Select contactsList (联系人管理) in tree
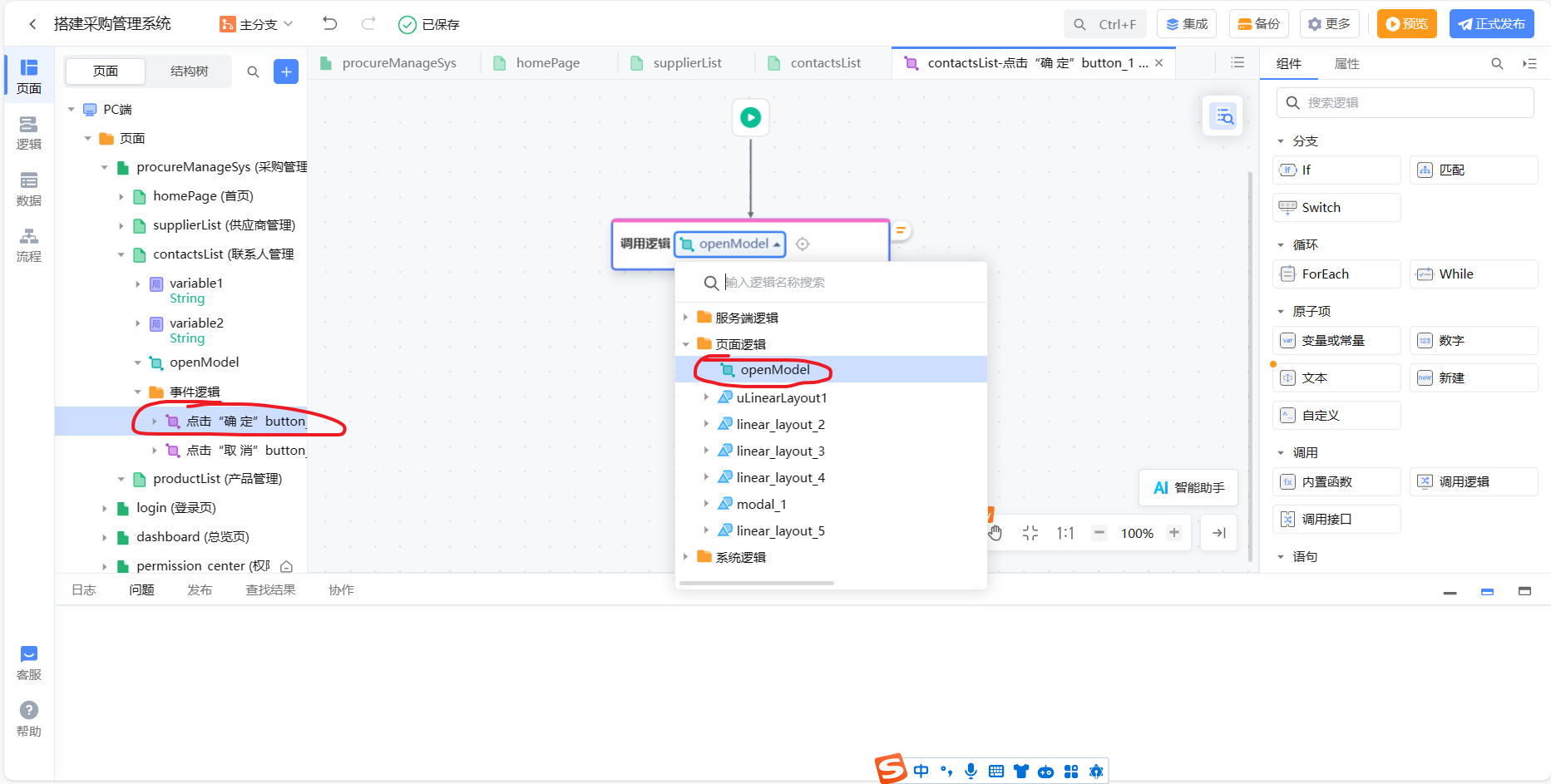Screen dimensions: 1551x784 coord(223,254)
